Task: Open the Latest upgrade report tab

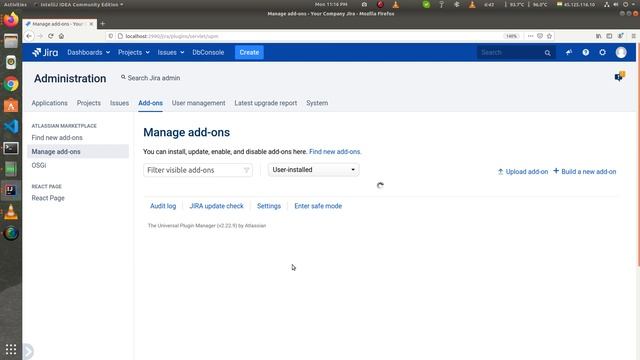Action: tap(266, 103)
